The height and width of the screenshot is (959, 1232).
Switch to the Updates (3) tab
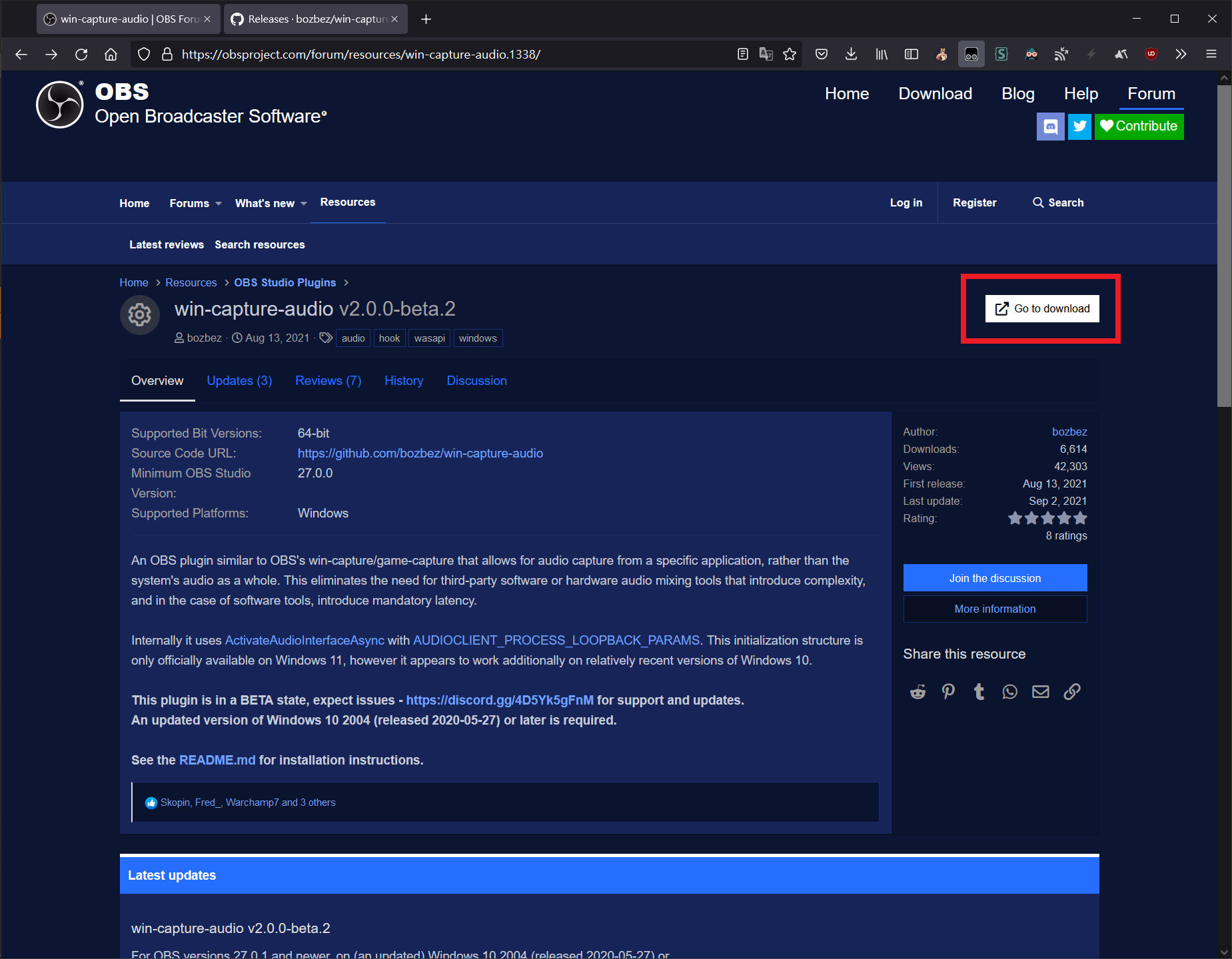pos(239,381)
